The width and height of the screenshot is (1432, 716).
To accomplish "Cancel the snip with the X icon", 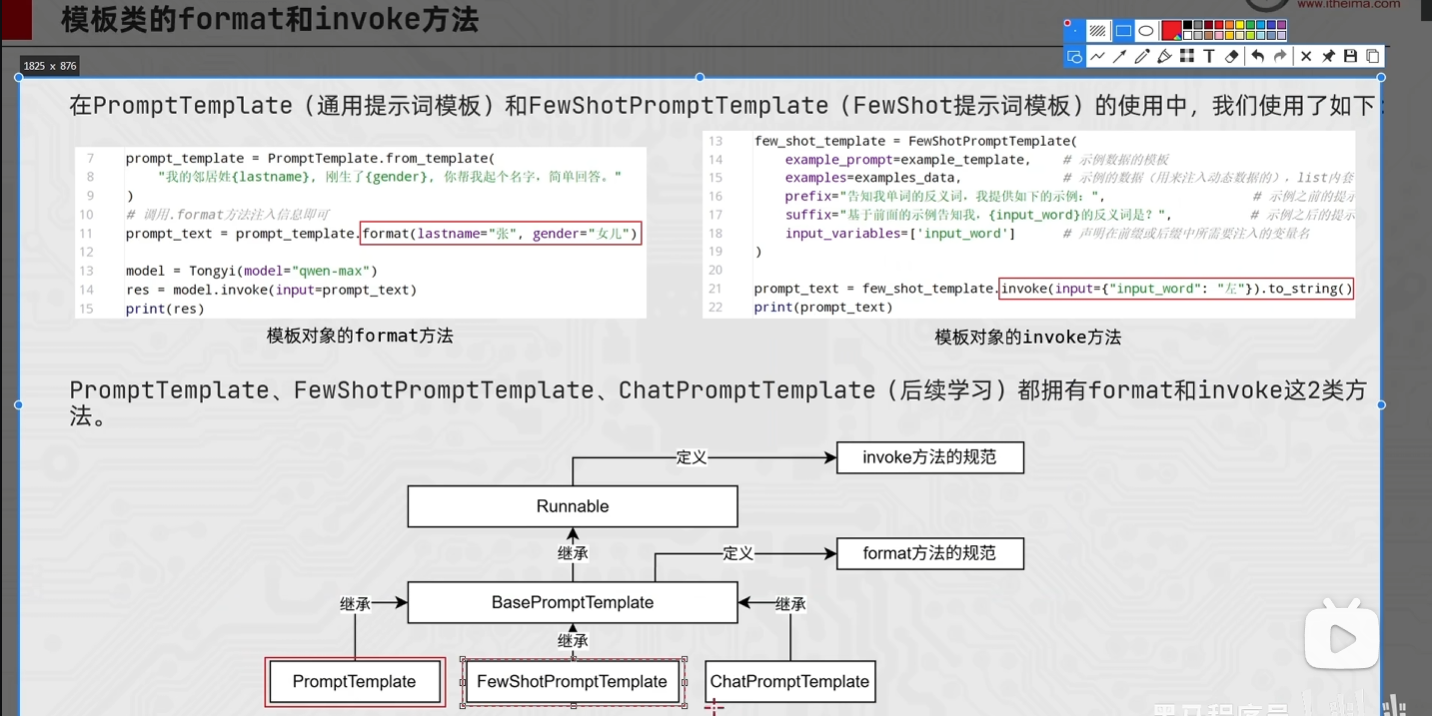I will [x=1306, y=56].
